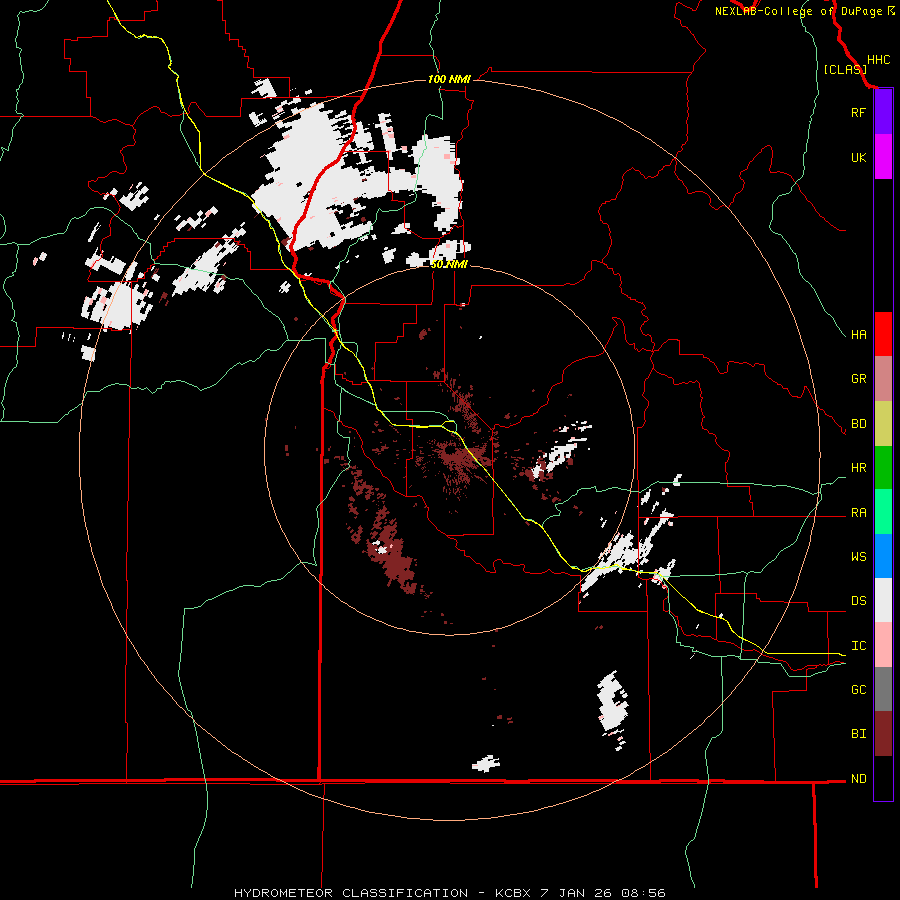Click the HHC product code label
Image resolution: width=900 pixels, height=900 pixels.
(x=878, y=60)
